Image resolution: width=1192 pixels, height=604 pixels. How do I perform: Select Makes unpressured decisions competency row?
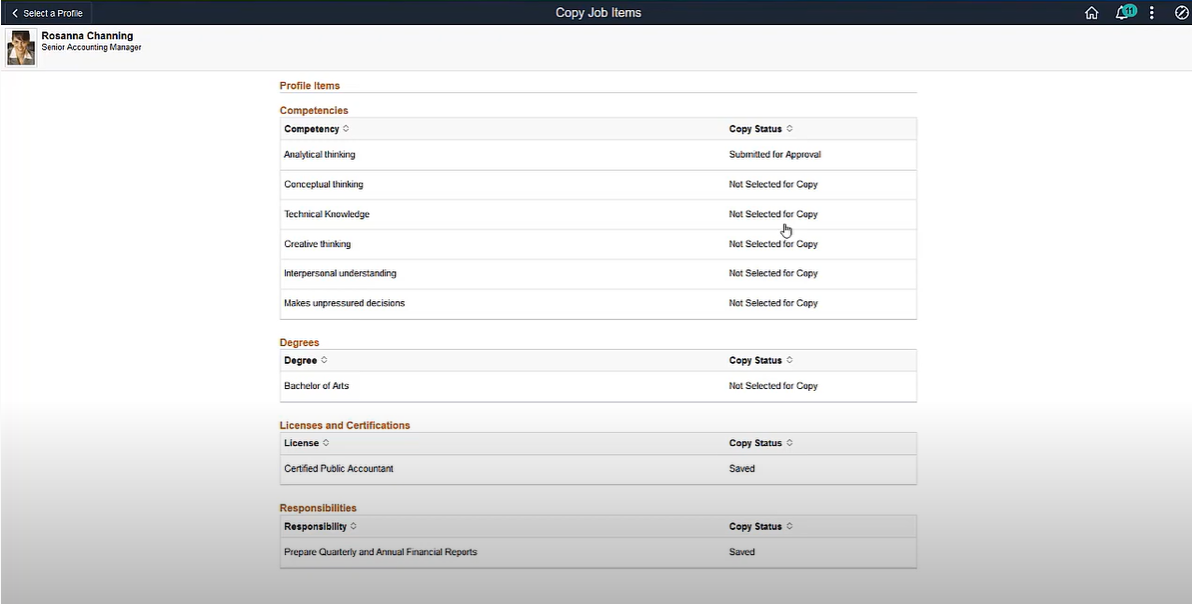[598, 303]
